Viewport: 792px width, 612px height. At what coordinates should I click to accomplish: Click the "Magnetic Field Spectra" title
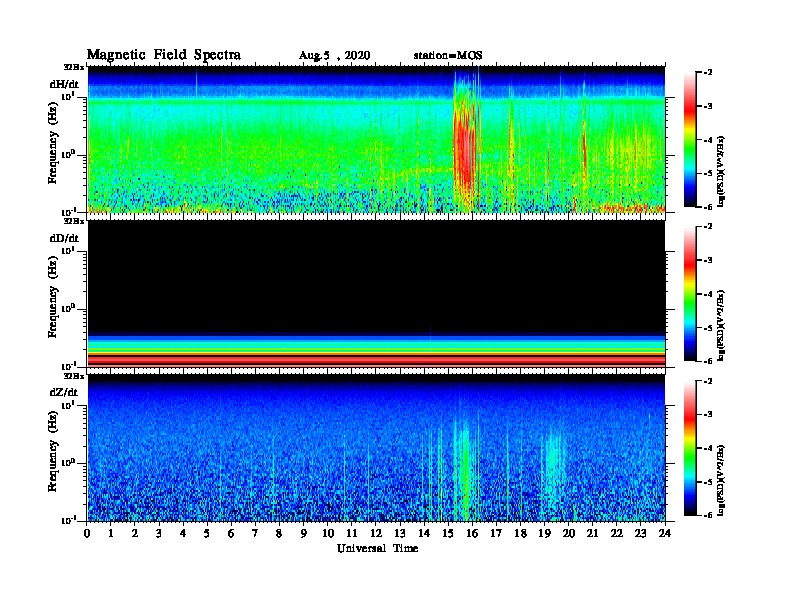click(x=164, y=55)
